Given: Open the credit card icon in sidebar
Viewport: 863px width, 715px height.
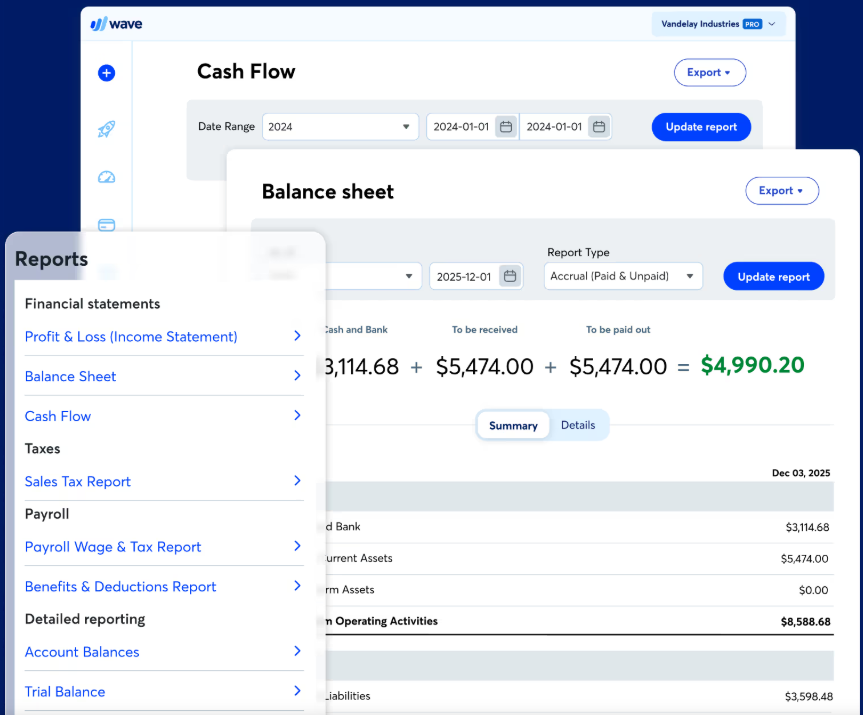Looking at the screenshot, I should (106, 225).
